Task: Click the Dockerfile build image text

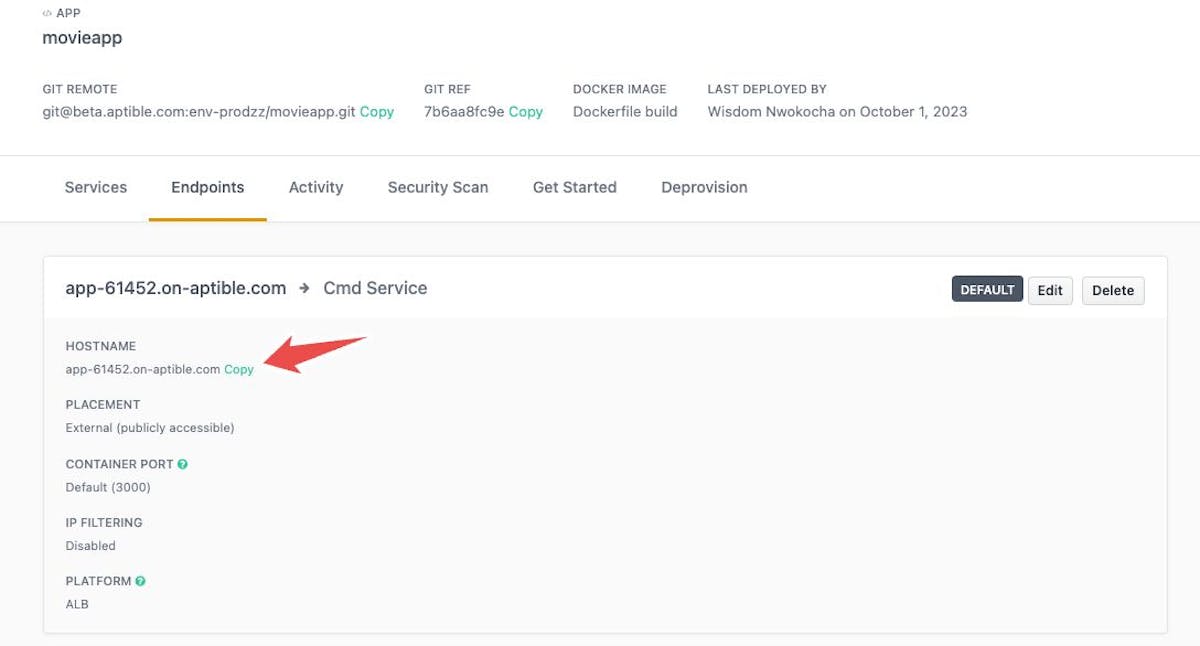Action: pyautogui.click(x=625, y=112)
